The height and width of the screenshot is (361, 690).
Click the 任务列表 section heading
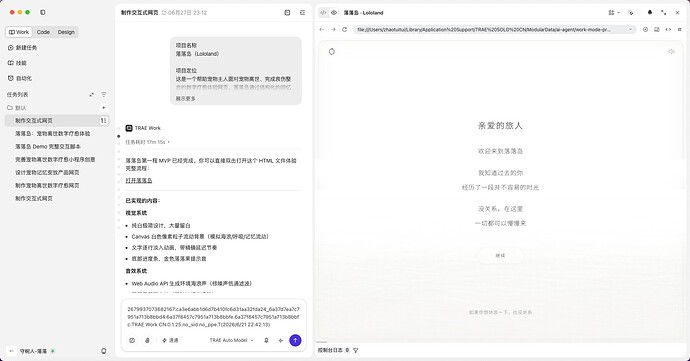point(18,95)
